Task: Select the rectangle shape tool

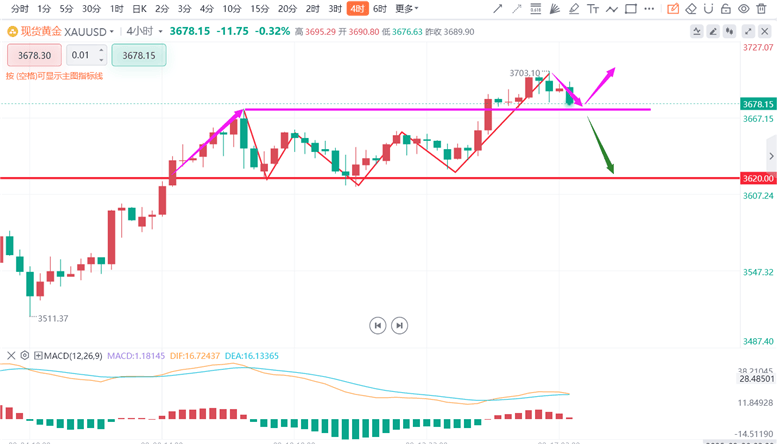Action: click(x=630, y=9)
